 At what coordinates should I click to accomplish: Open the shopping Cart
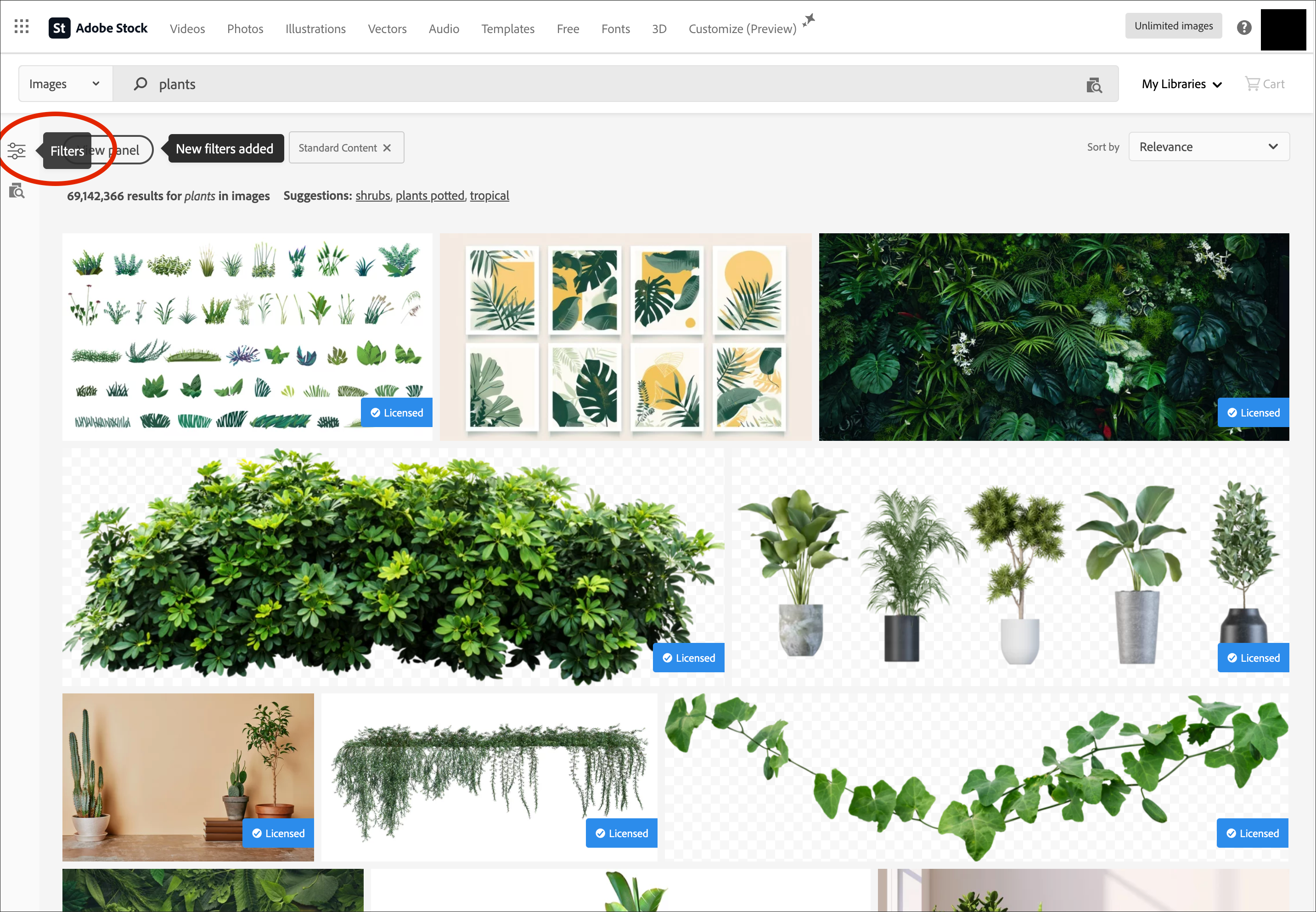(x=1265, y=84)
